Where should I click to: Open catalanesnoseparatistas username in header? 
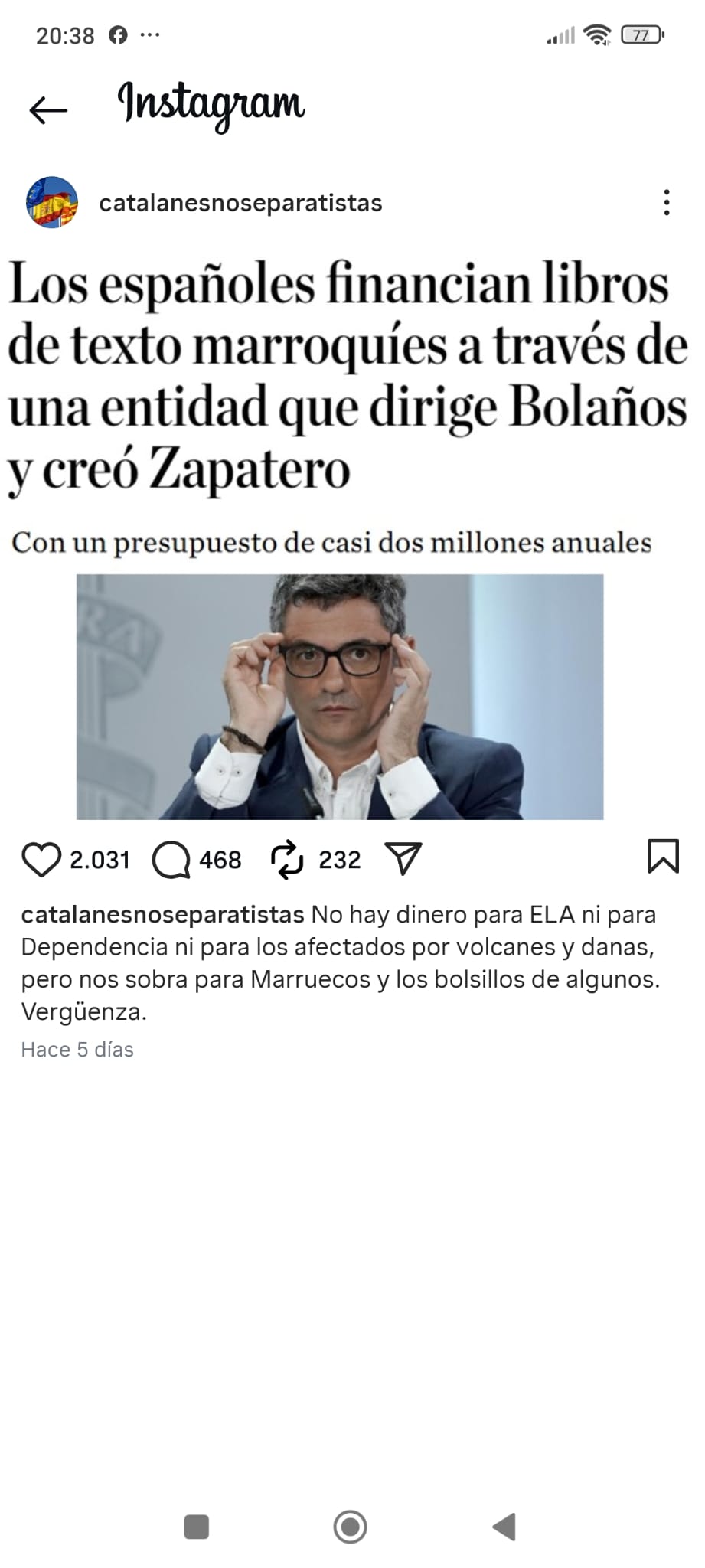[240, 203]
